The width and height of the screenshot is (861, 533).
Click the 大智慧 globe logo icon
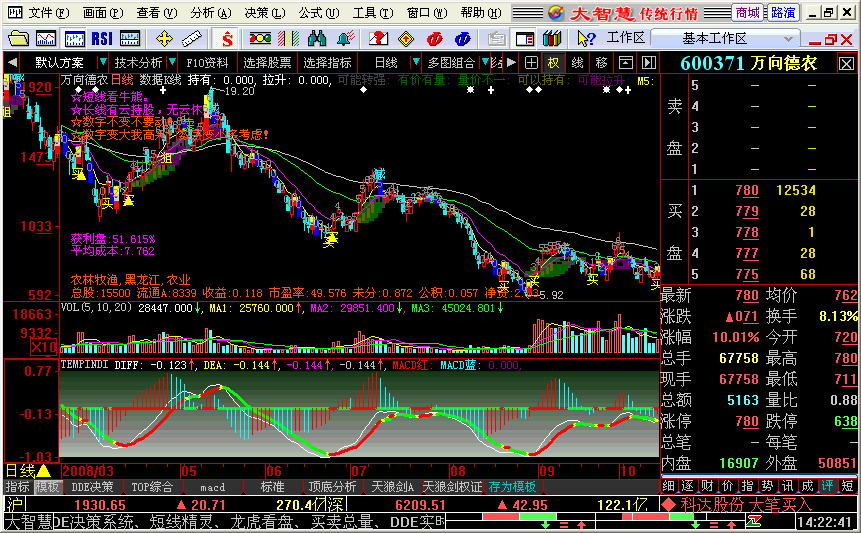click(556, 13)
